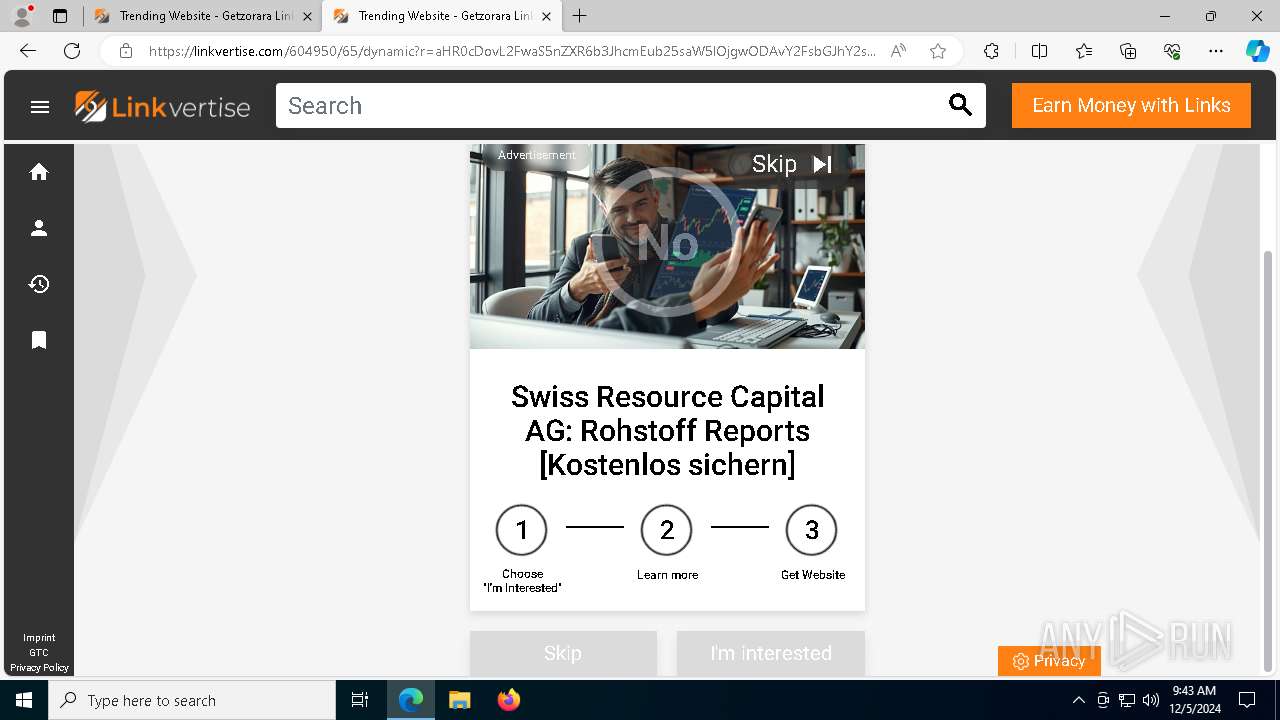Open tab actions menu
The image size is (1280, 720).
click(x=60, y=16)
